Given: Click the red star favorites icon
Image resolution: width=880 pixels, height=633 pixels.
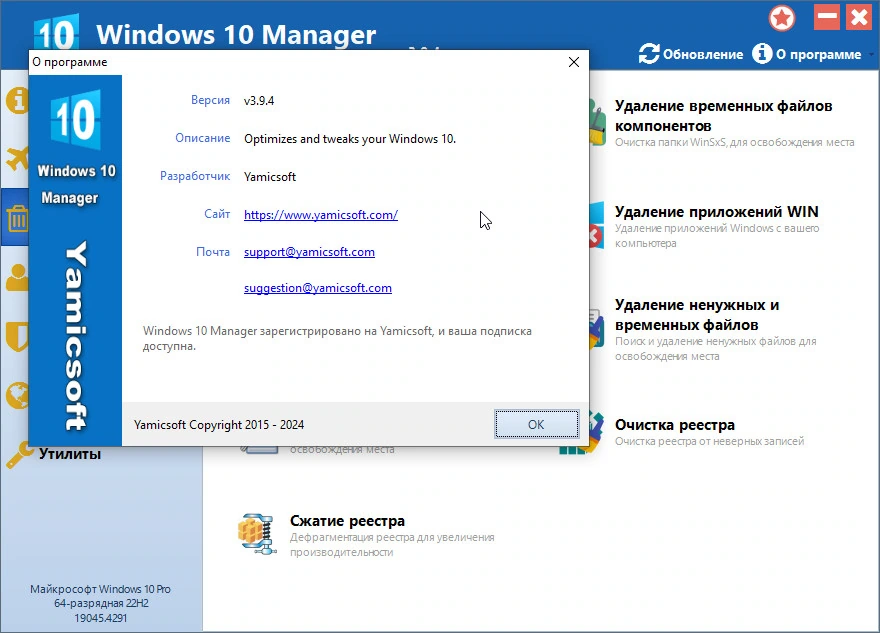Looking at the screenshot, I should coord(782,18).
